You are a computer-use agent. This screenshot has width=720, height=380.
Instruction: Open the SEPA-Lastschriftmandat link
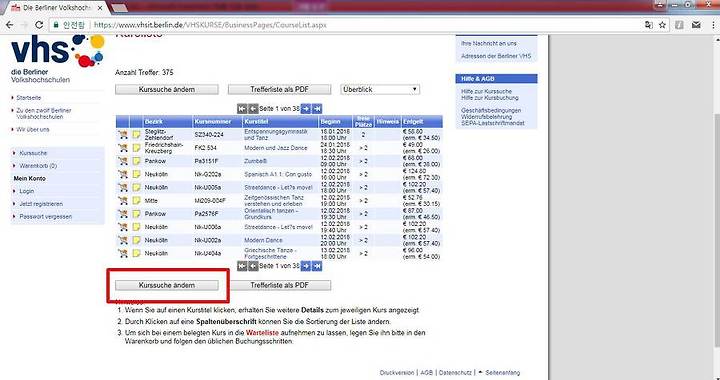click(x=492, y=123)
